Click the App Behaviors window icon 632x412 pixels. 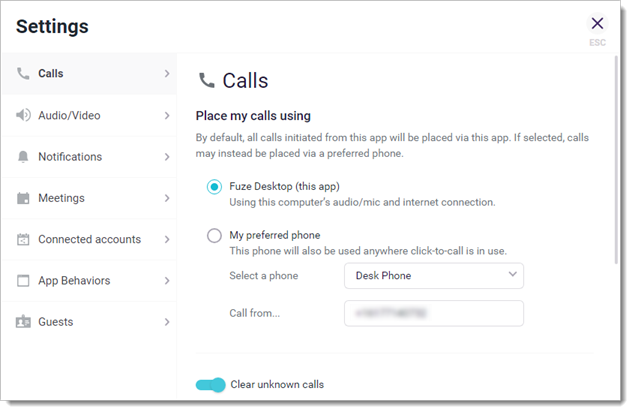coord(23,281)
